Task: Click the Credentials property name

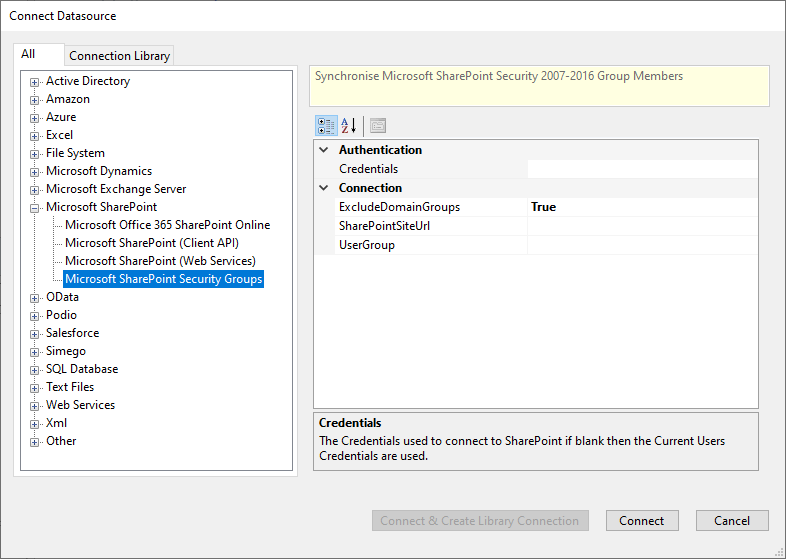Action: click(x=368, y=169)
